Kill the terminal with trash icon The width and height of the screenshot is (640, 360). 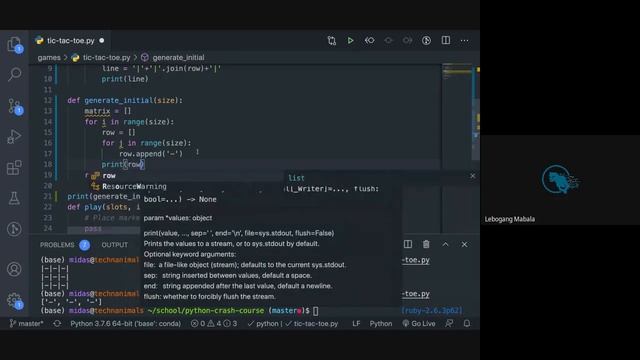click(x=426, y=244)
